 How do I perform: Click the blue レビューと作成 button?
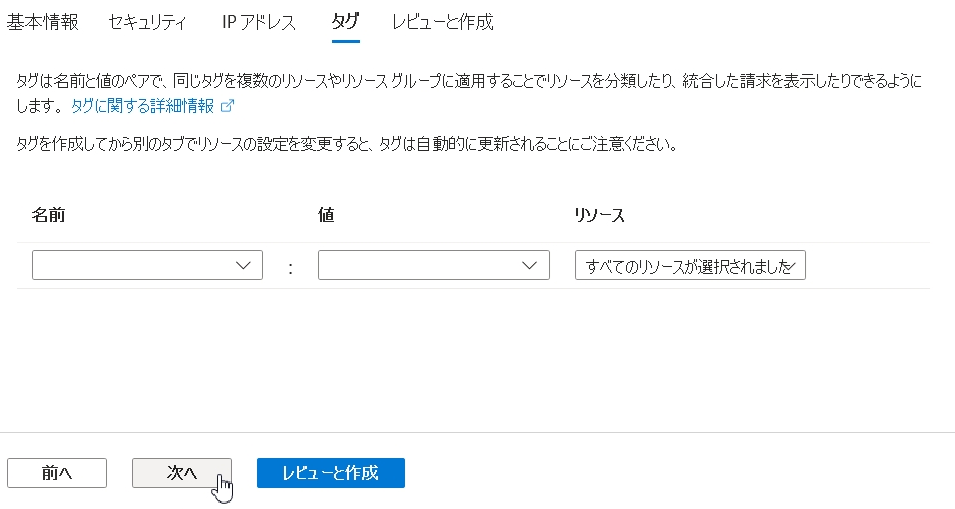[x=330, y=473]
